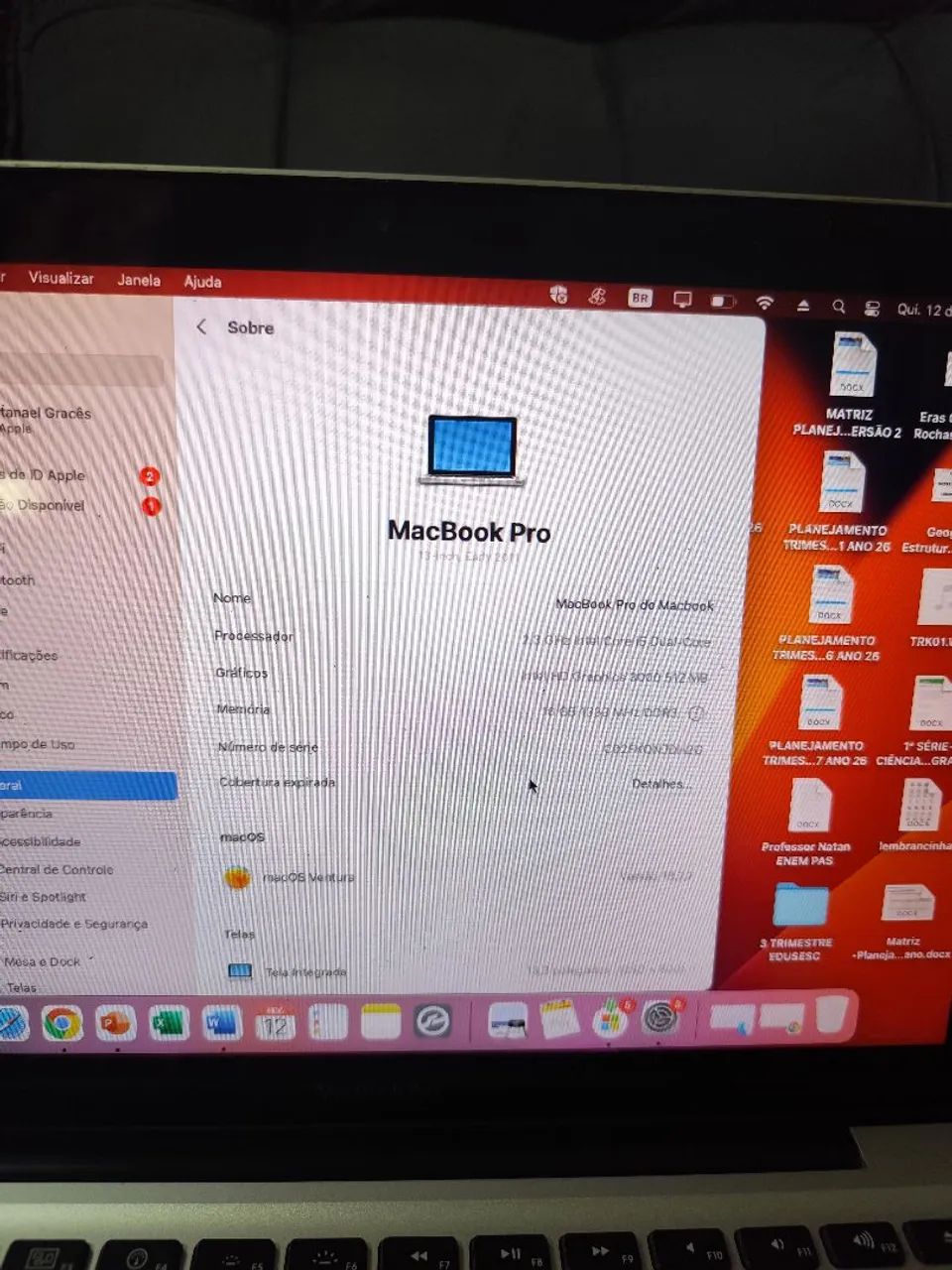
Task: Click the memory info disclosure circle
Action: coord(697,712)
